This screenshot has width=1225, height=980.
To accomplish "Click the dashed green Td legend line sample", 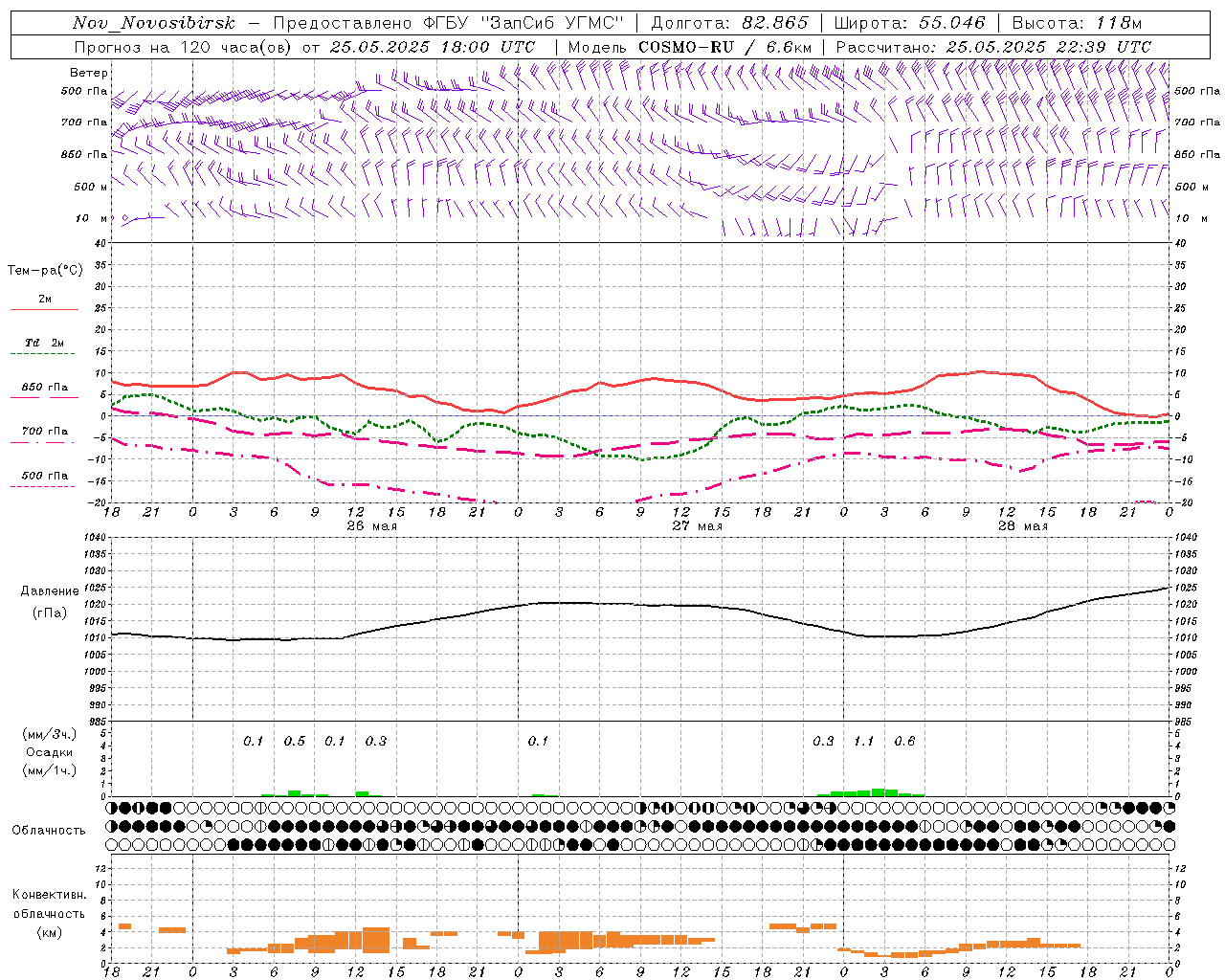I will (42, 354).
